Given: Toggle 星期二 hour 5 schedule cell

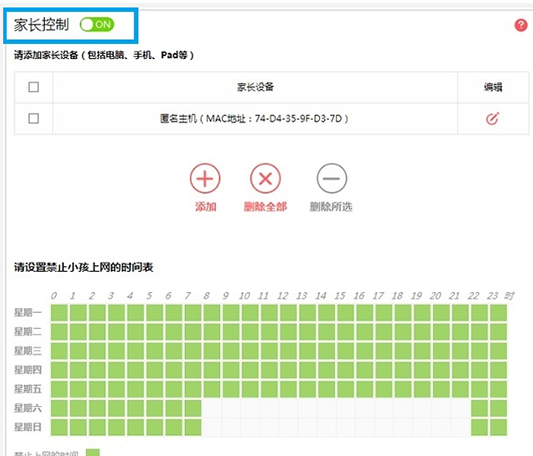Looking at the screenshot, I should (155, 332).
